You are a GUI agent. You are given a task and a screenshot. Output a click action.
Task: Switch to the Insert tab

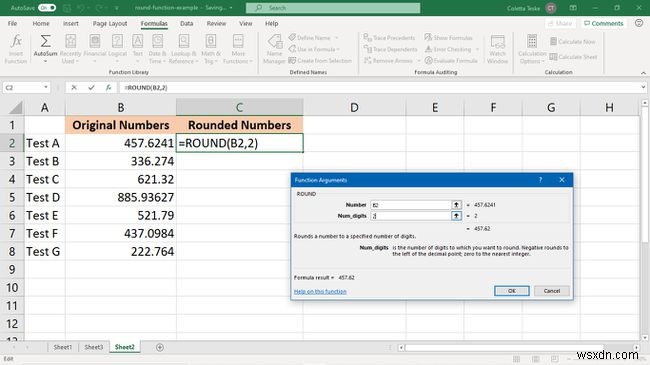(x=71, y=24)
